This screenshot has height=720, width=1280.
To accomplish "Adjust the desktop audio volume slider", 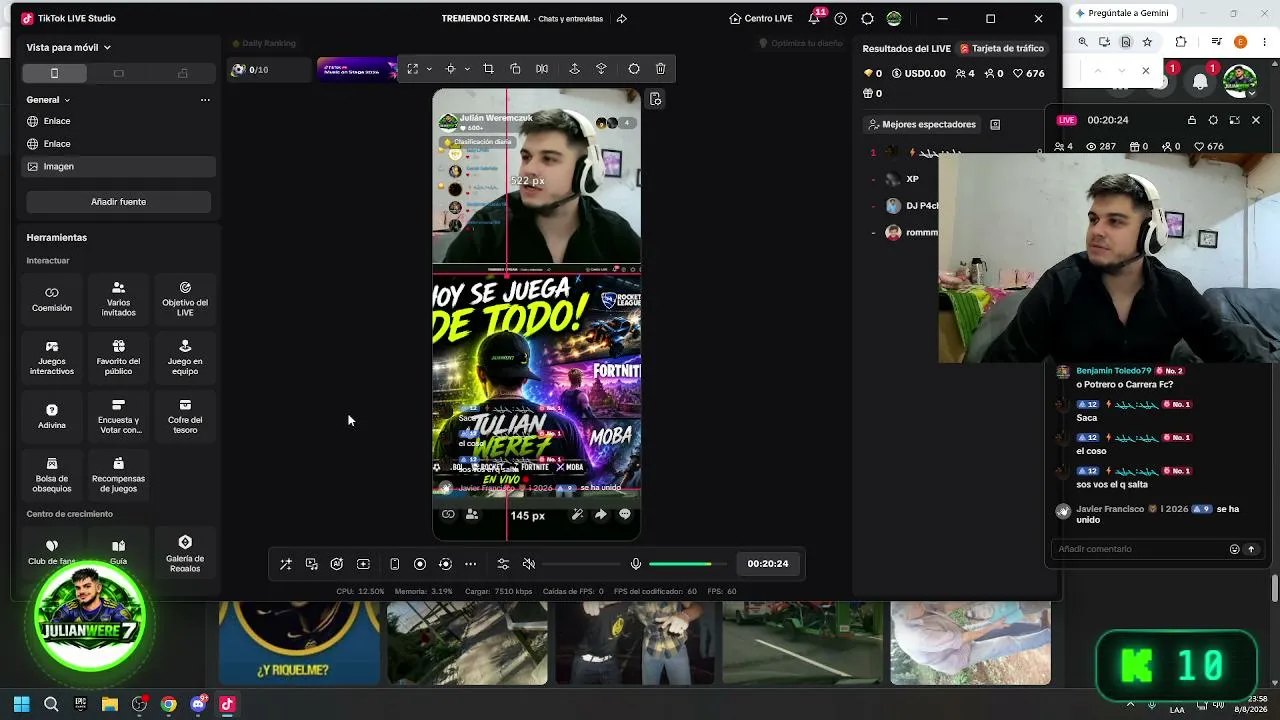I will click(581, 564).
